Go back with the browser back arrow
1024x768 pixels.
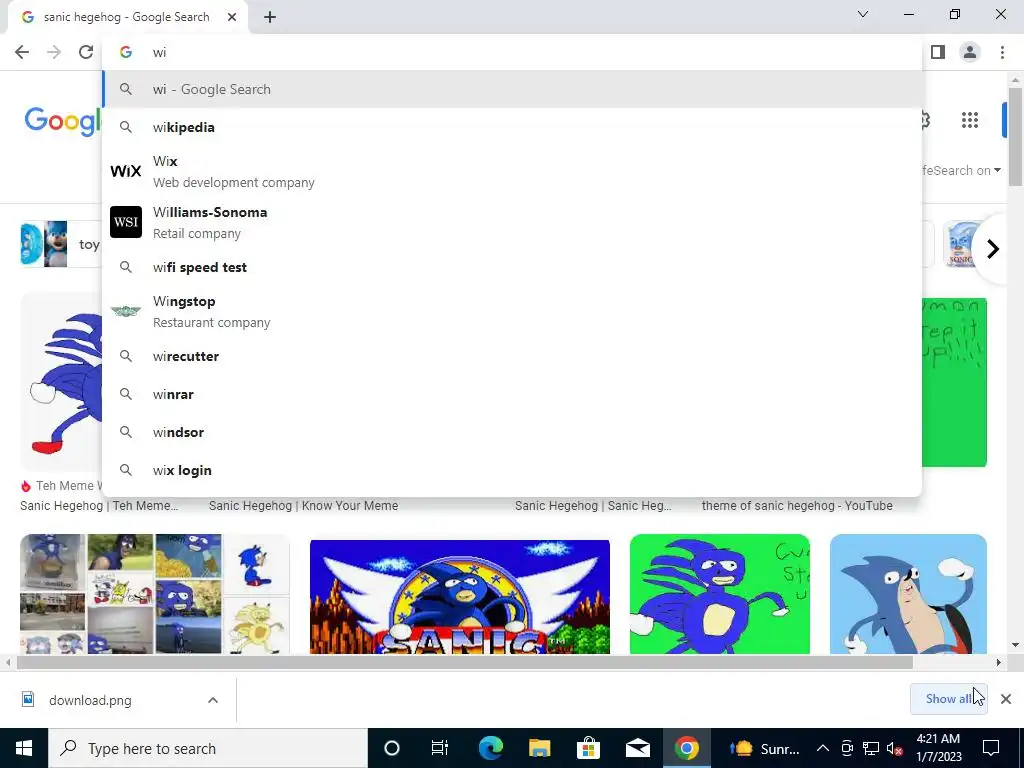[22, 52]
